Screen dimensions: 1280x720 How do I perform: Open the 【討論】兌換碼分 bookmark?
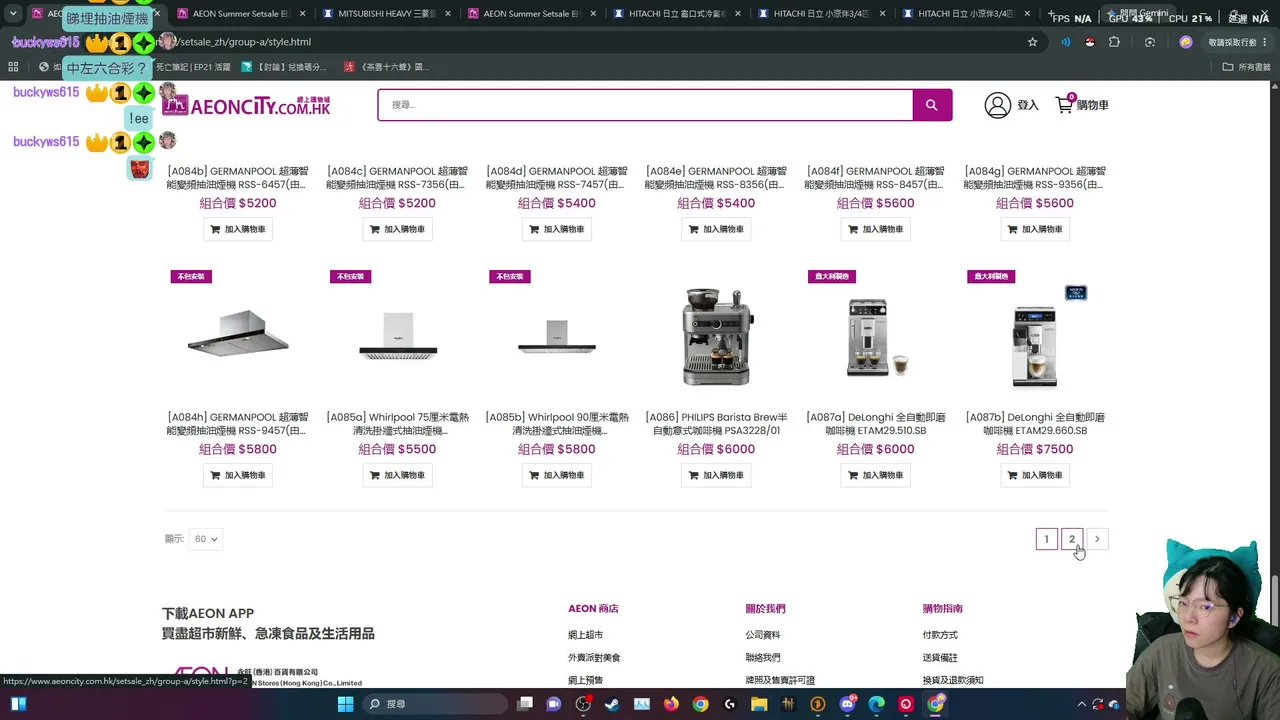click(284, 67)
